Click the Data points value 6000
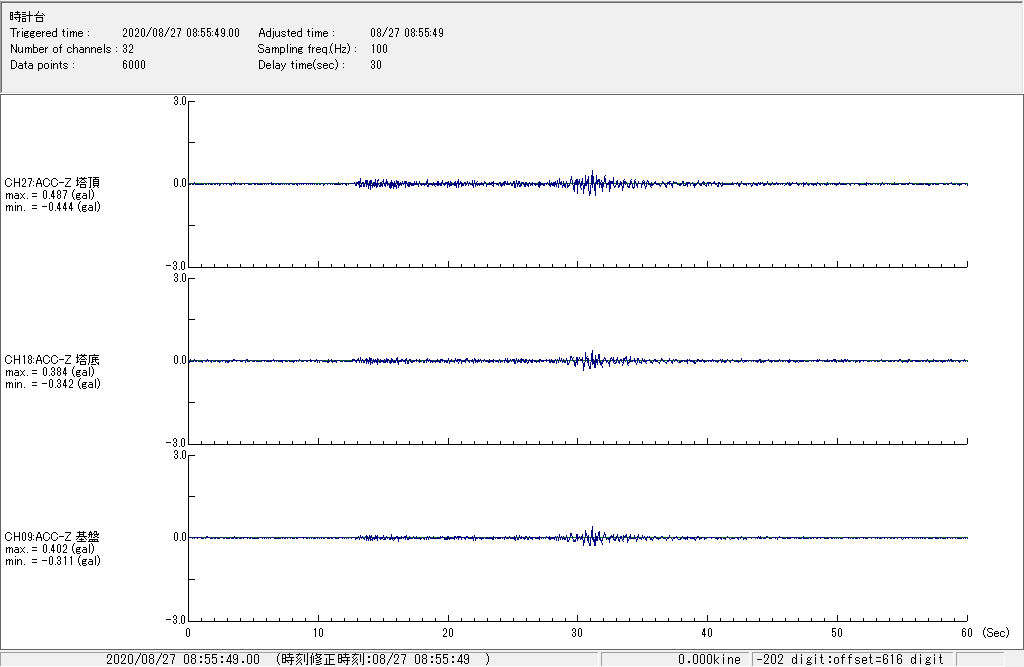 [134, 65]
